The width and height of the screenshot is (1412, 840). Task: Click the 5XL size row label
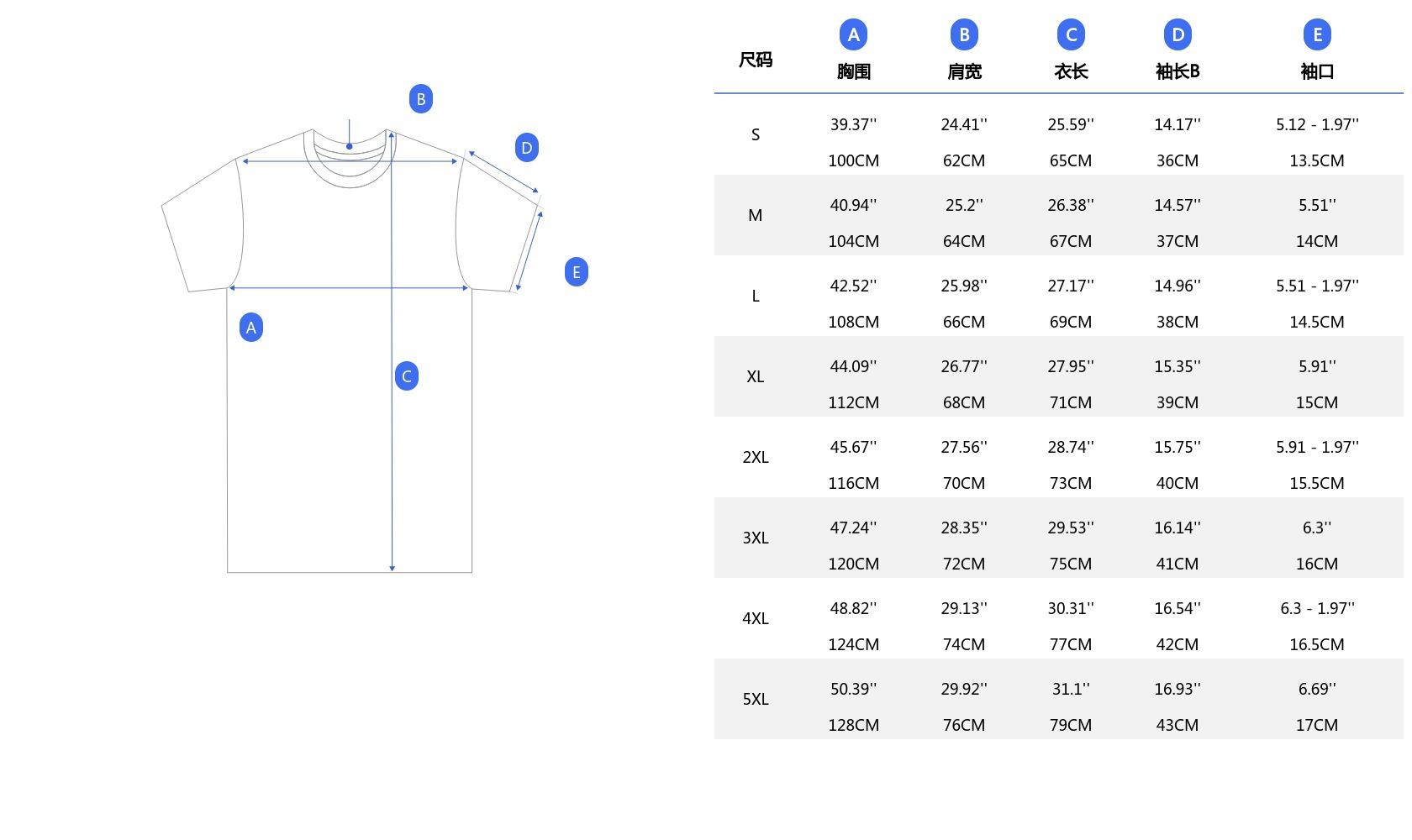pos(756,699)
